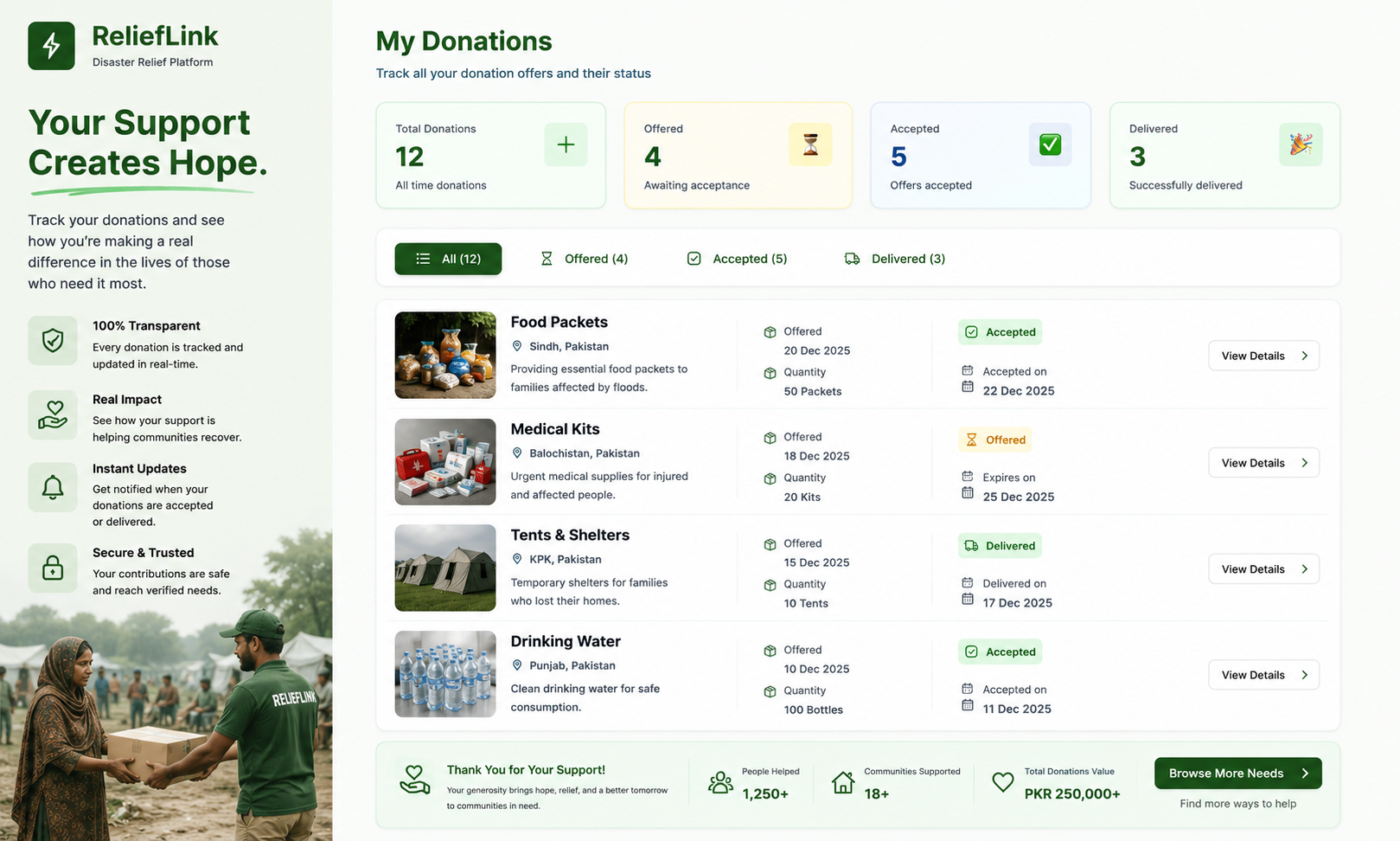Click the plus icon in Total Donations card
This screenshot has height=841, width=1400.
pos(566,144)
